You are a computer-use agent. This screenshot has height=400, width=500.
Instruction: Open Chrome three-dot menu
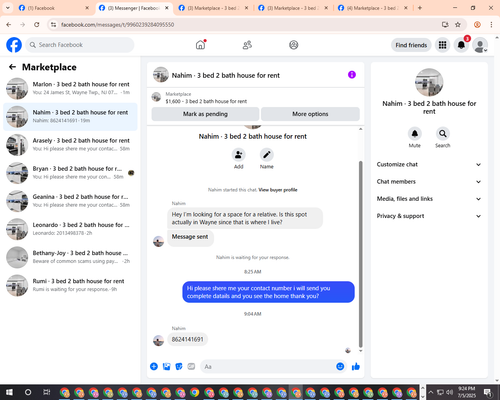[491, 24]
